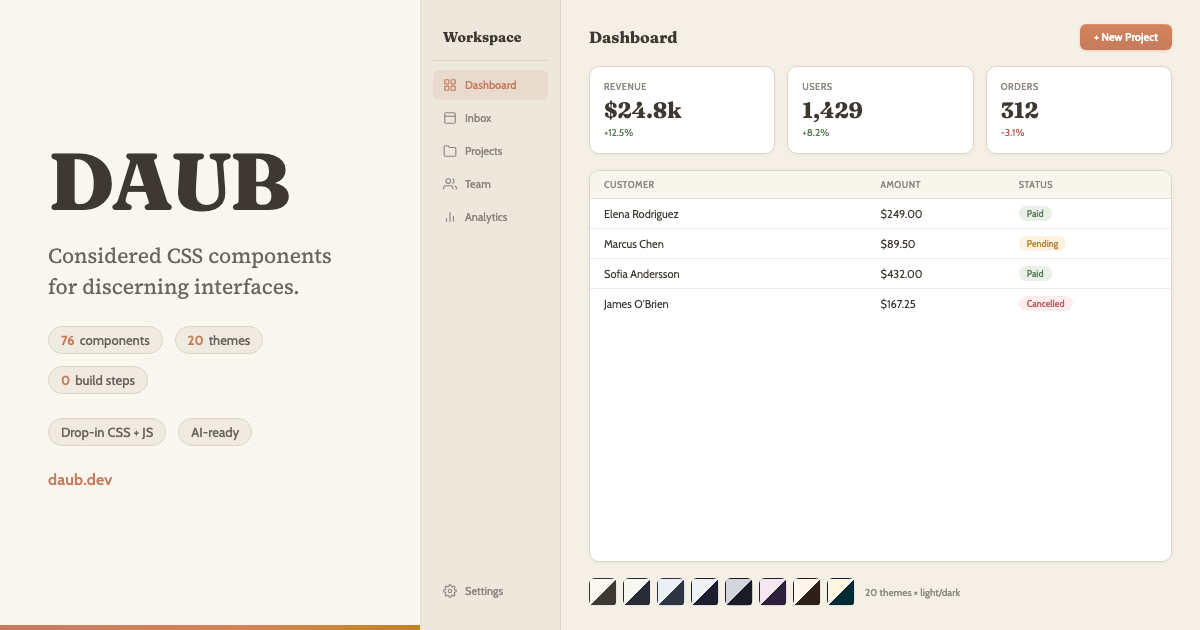Click the Projects folder icon
This screenshot has width=1200, height=630.
(x=450, y=151)
